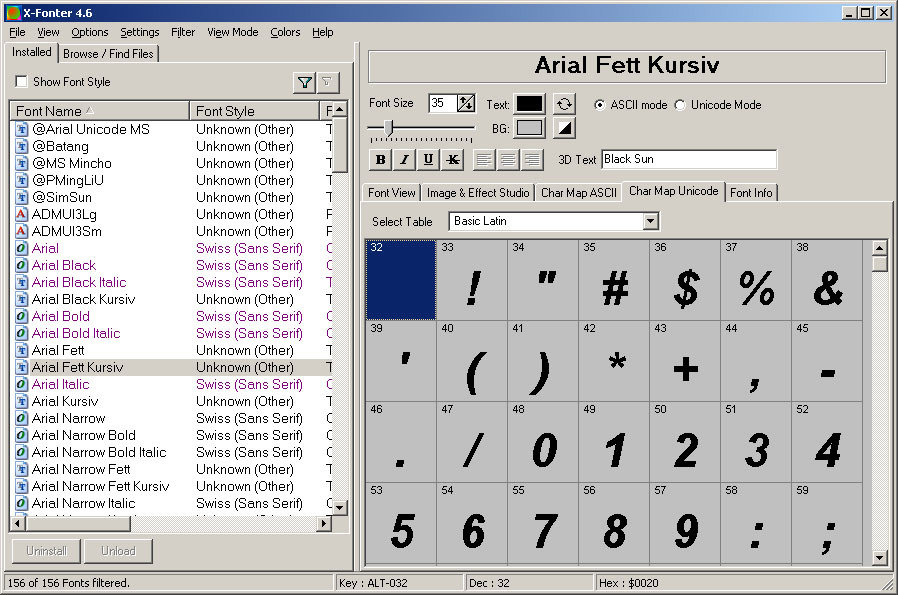
Task: Sort by Font Style column header
Action: point(254,111)
